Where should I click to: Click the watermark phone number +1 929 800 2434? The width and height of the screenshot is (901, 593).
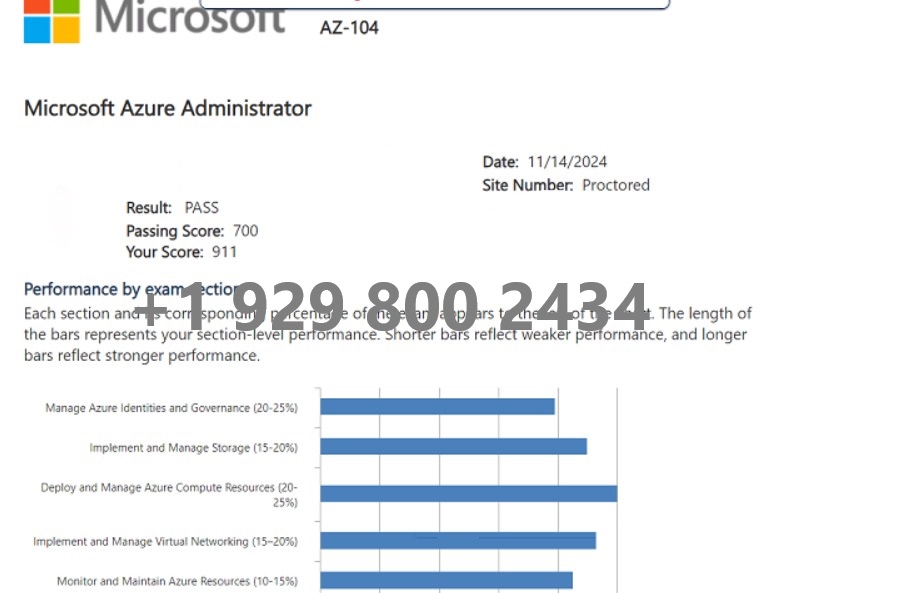point(391,306)
